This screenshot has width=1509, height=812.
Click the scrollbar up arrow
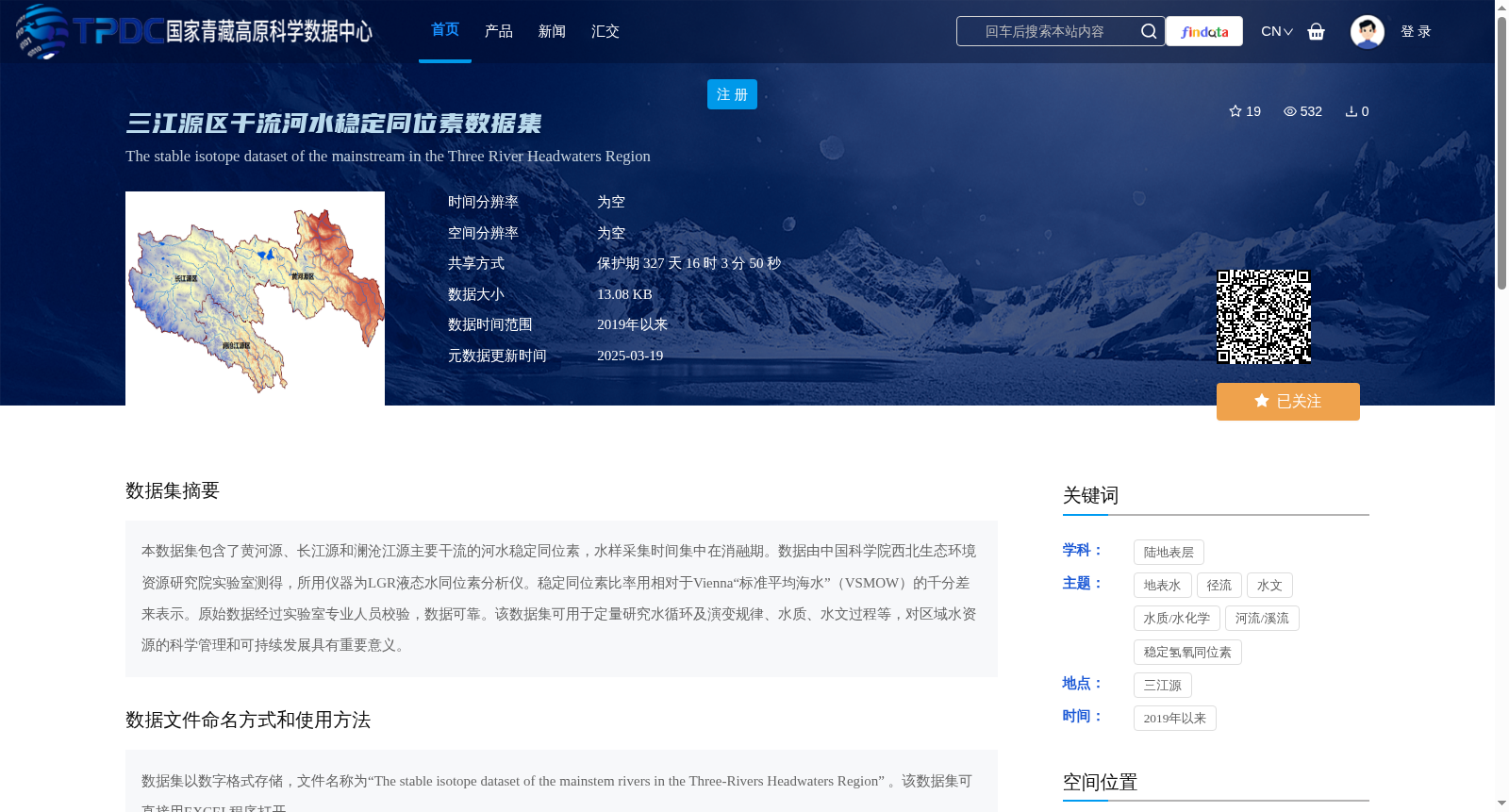[x=1501, y=7]
